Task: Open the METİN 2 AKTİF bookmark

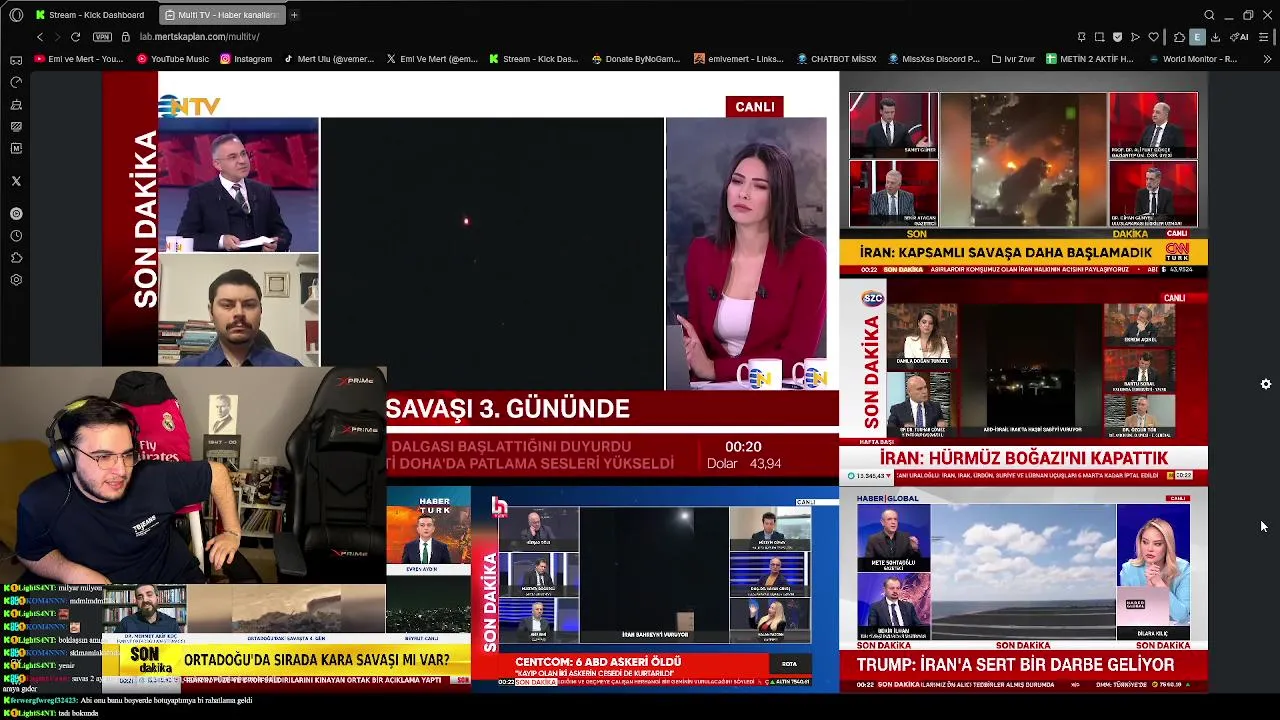Action: [x=1089, y=59]
